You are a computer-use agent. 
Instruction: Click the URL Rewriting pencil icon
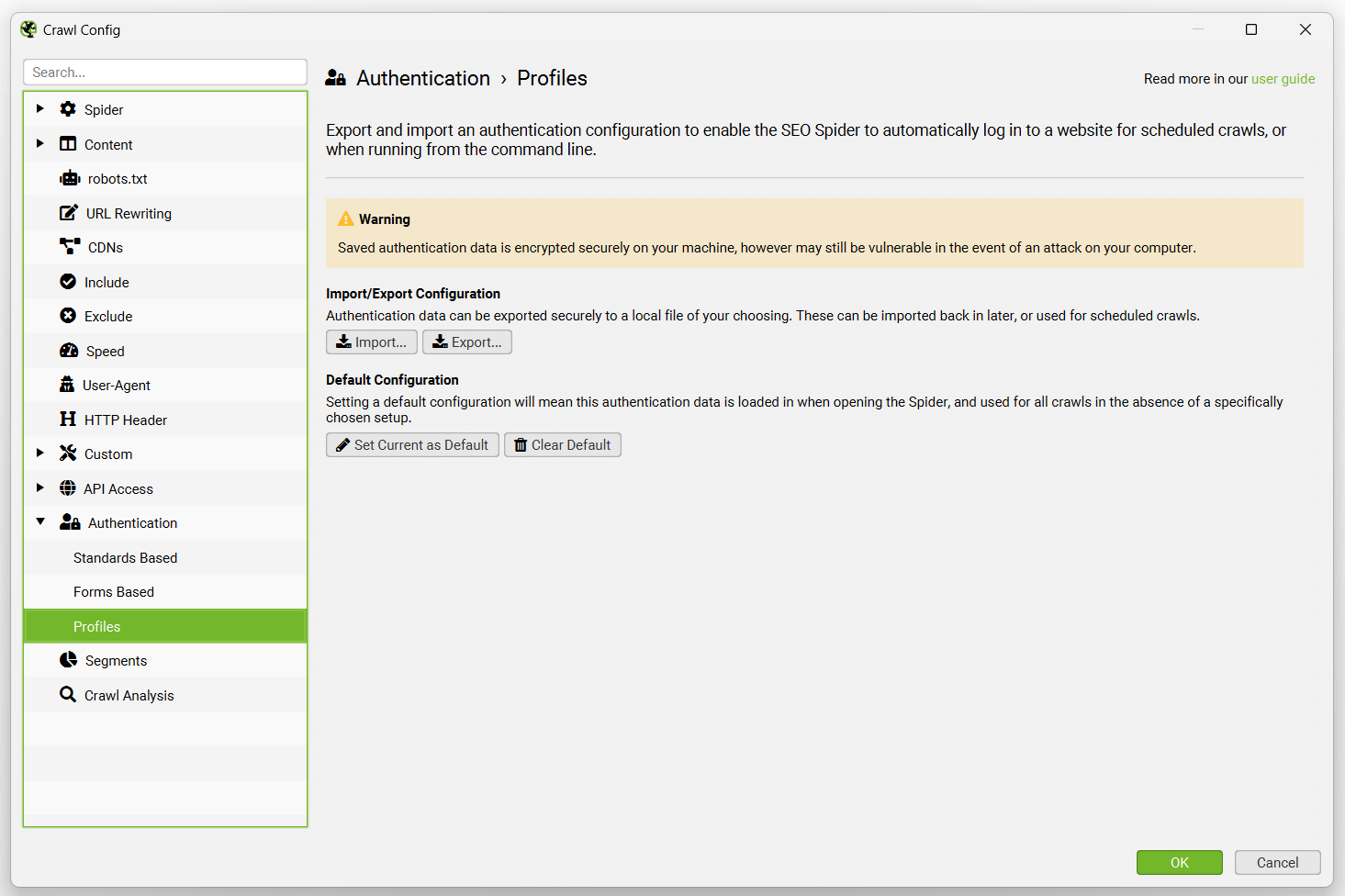click(x=68, y=212)
